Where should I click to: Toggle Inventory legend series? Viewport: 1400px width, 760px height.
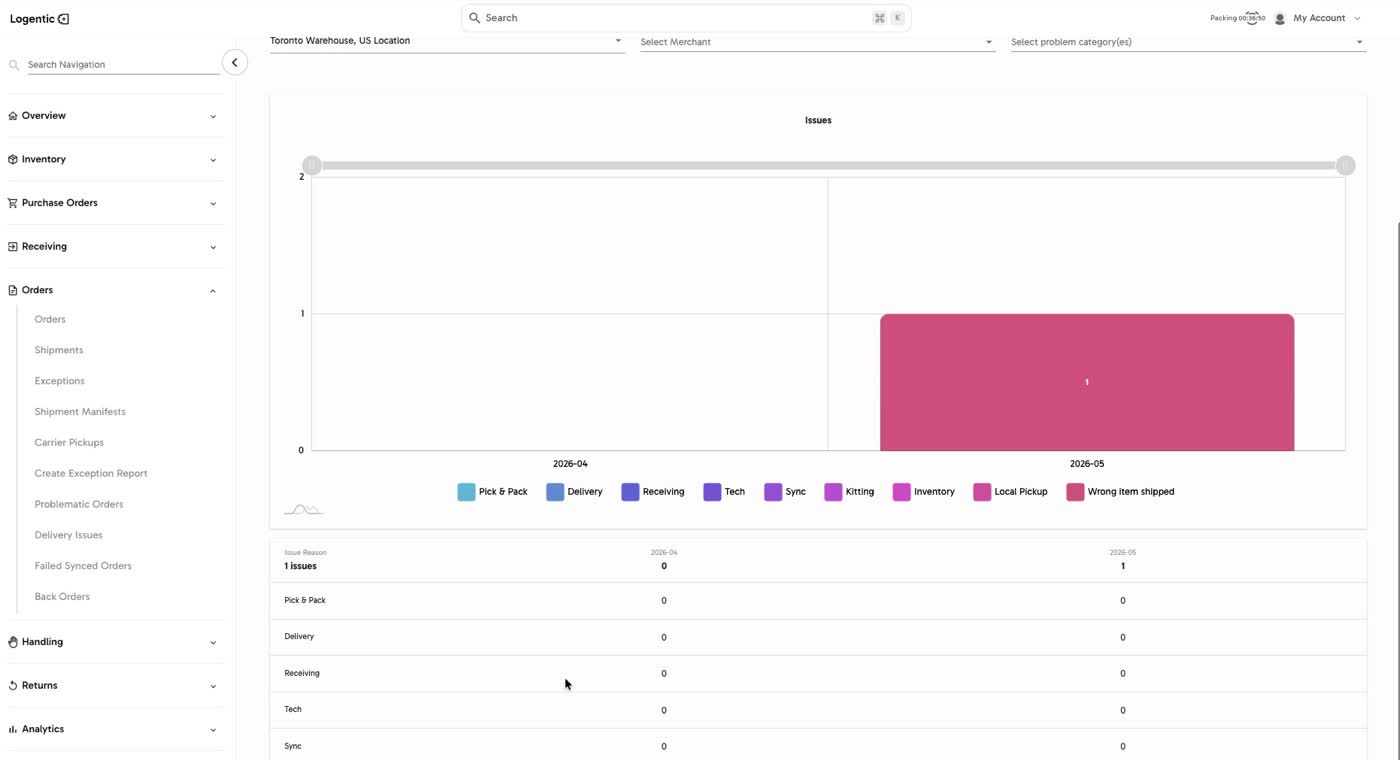coord(923,492)
